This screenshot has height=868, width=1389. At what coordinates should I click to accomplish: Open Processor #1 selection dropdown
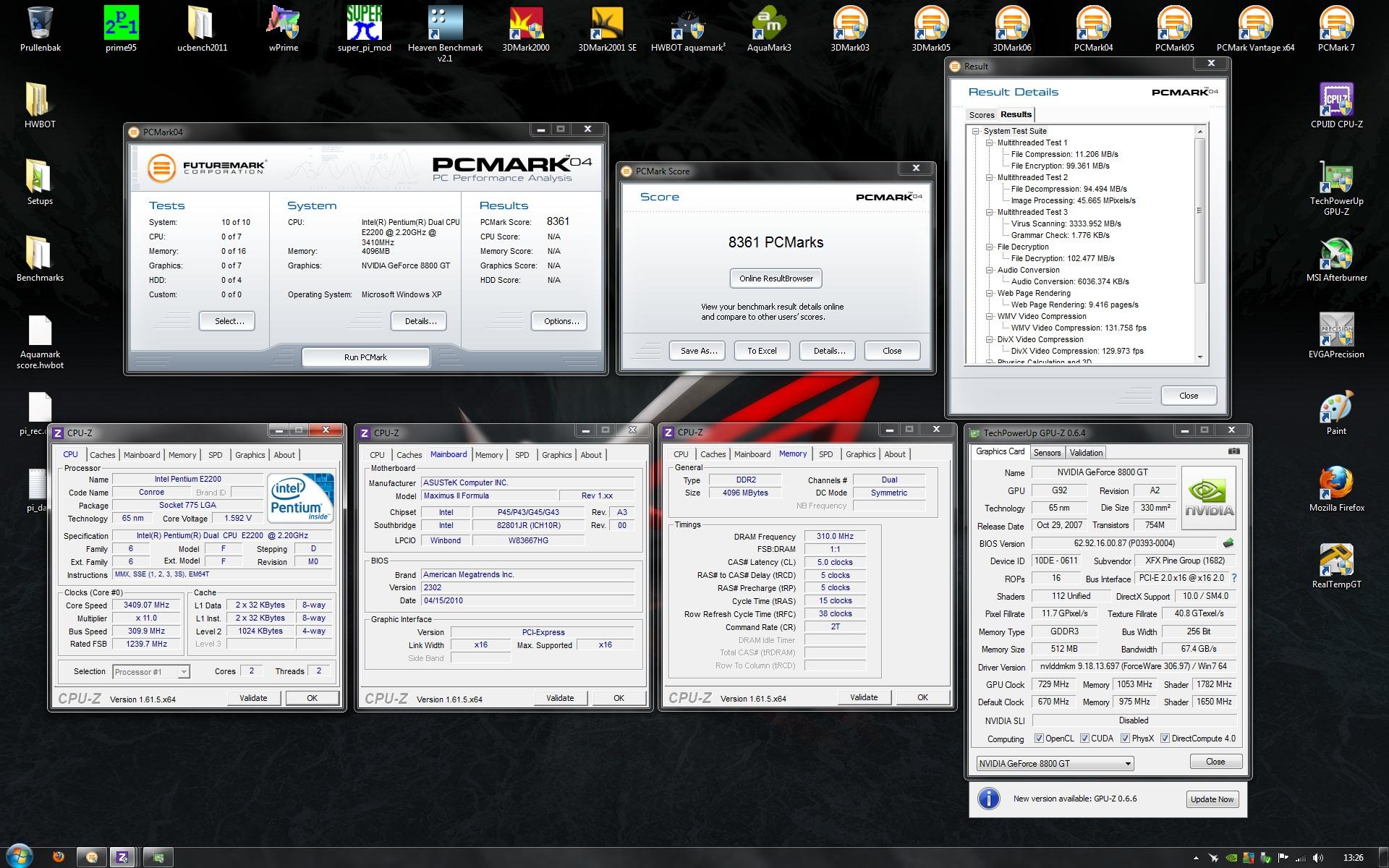(151, 672)
